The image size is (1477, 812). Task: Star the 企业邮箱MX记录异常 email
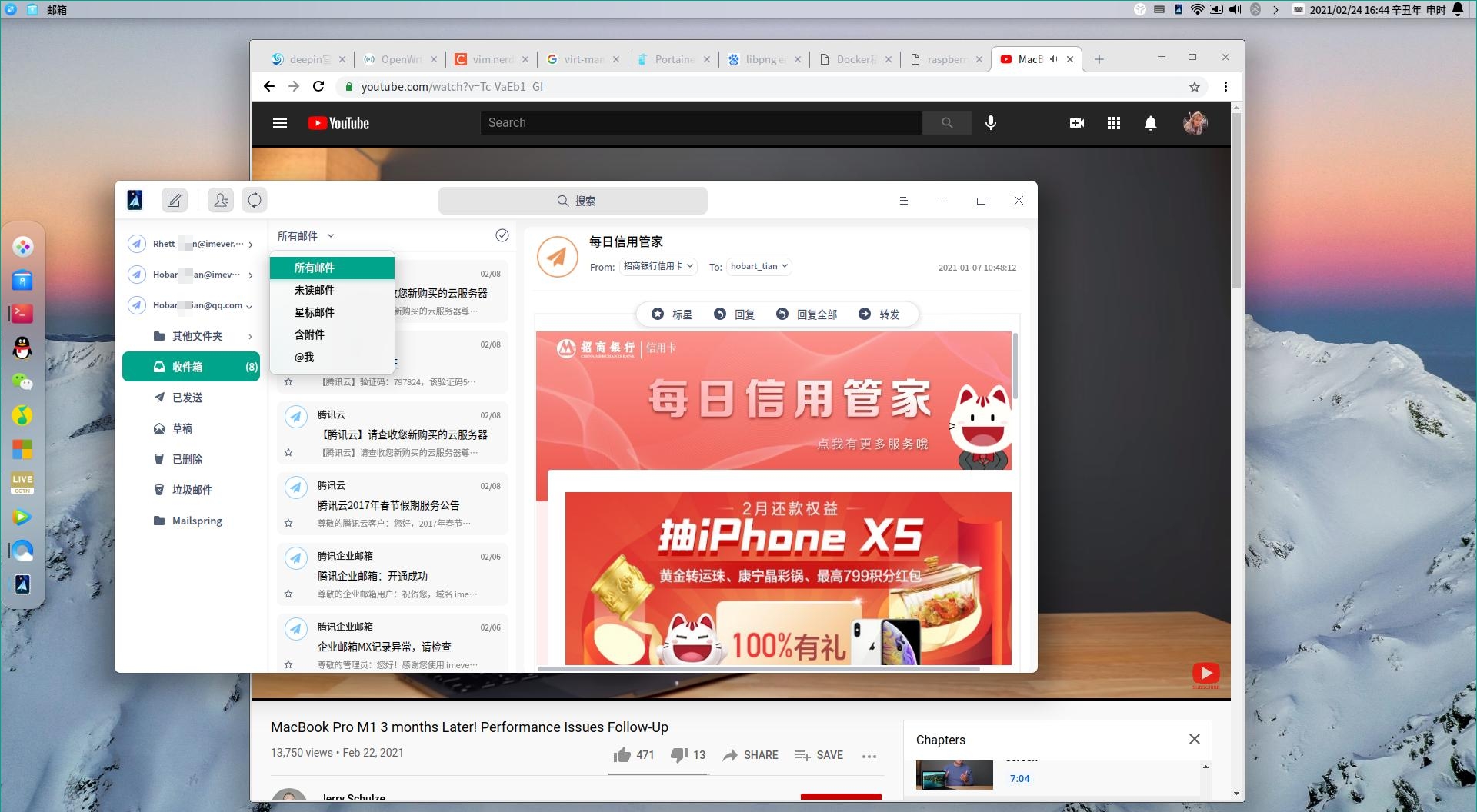(288, 664)
